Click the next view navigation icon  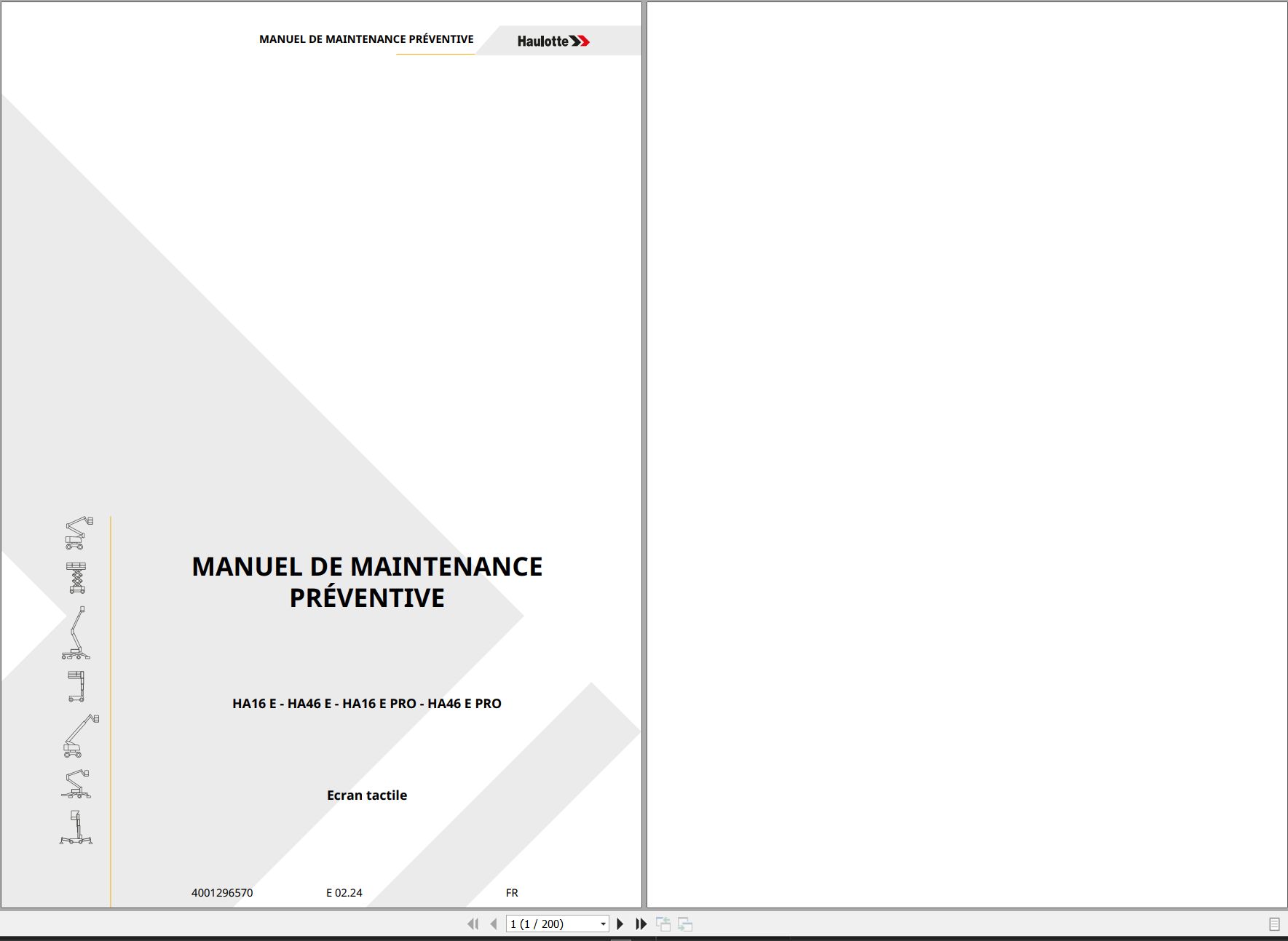[x=685, y=924]
